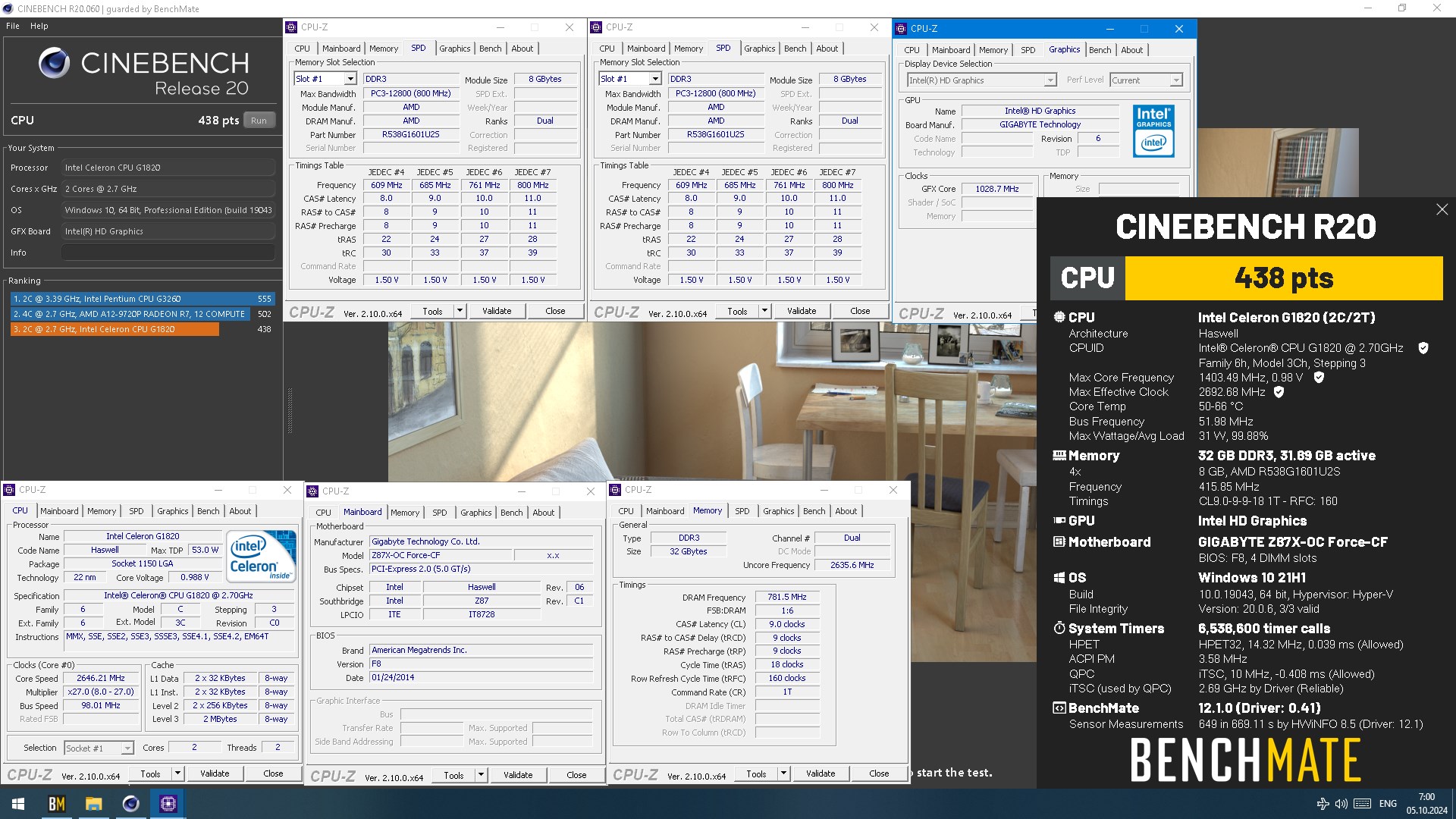Click the Cinebench Processor field value
Viewport: 1456px width, 819px height.
(168, 168)
